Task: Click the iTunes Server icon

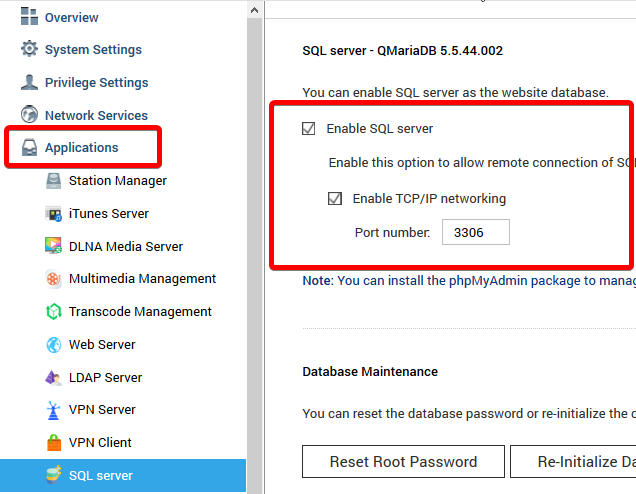Action: coord(54,213)
